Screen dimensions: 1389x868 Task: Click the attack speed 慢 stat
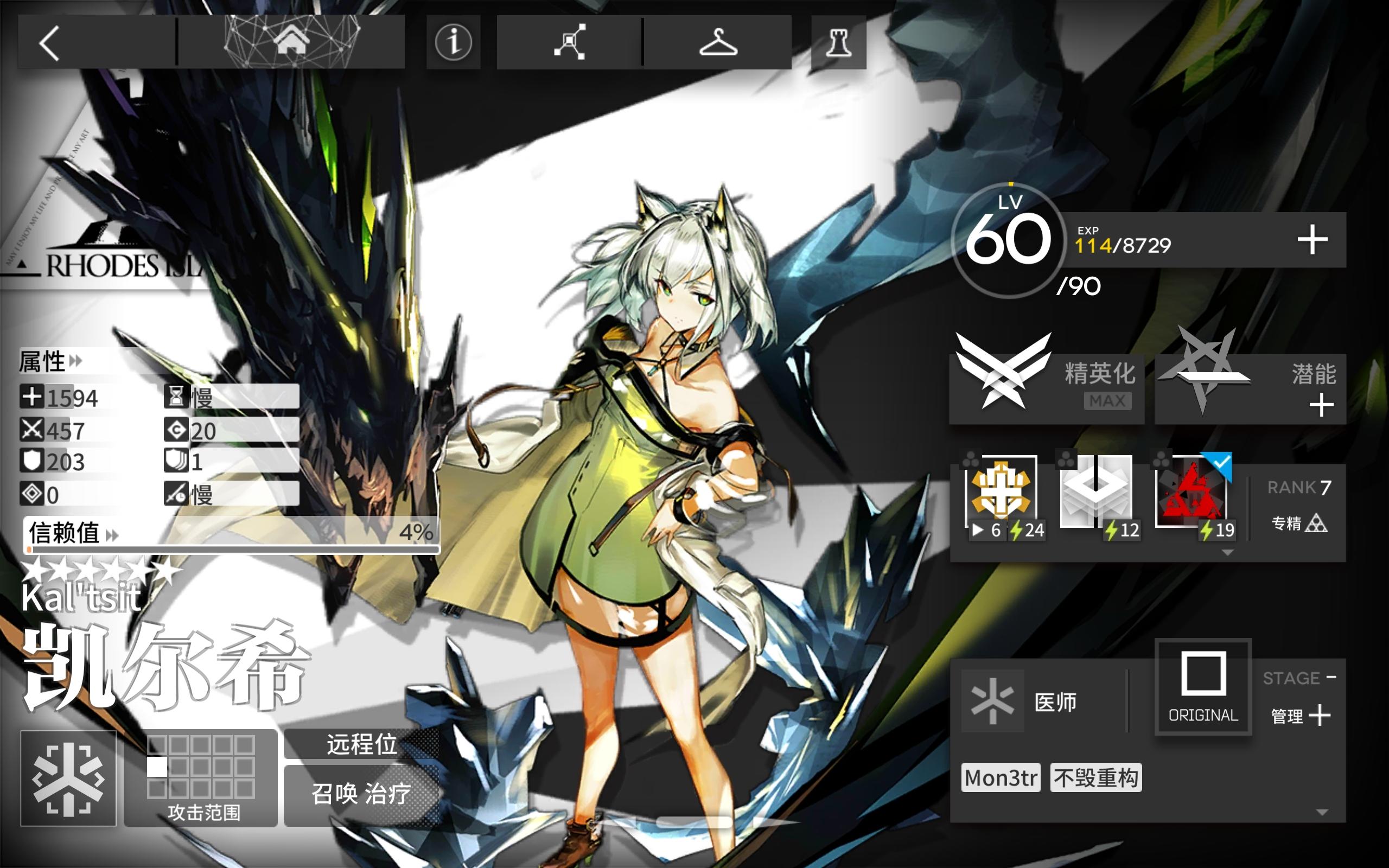pyautogui.click(x=231, y=494)
